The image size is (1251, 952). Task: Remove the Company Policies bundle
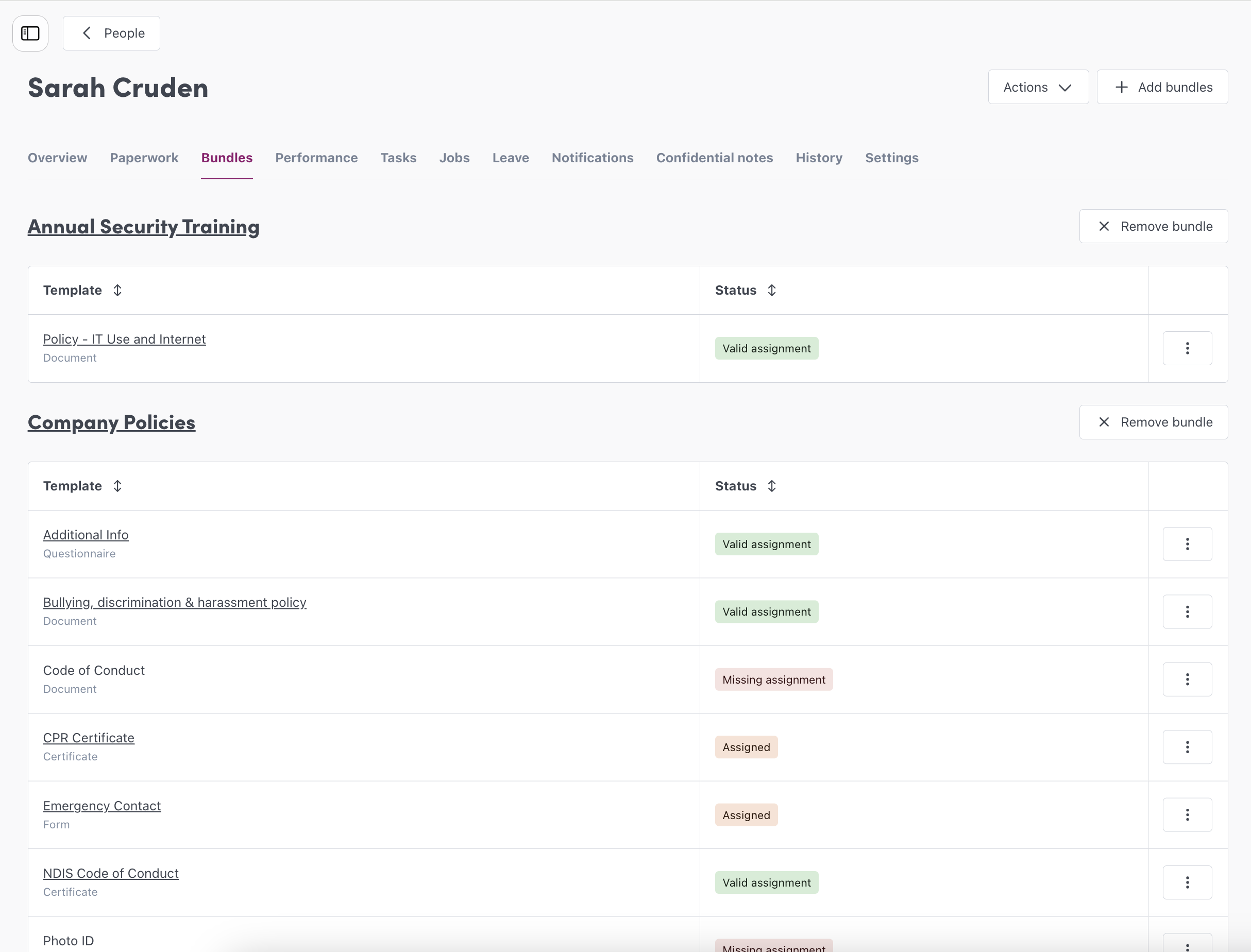1153,422
